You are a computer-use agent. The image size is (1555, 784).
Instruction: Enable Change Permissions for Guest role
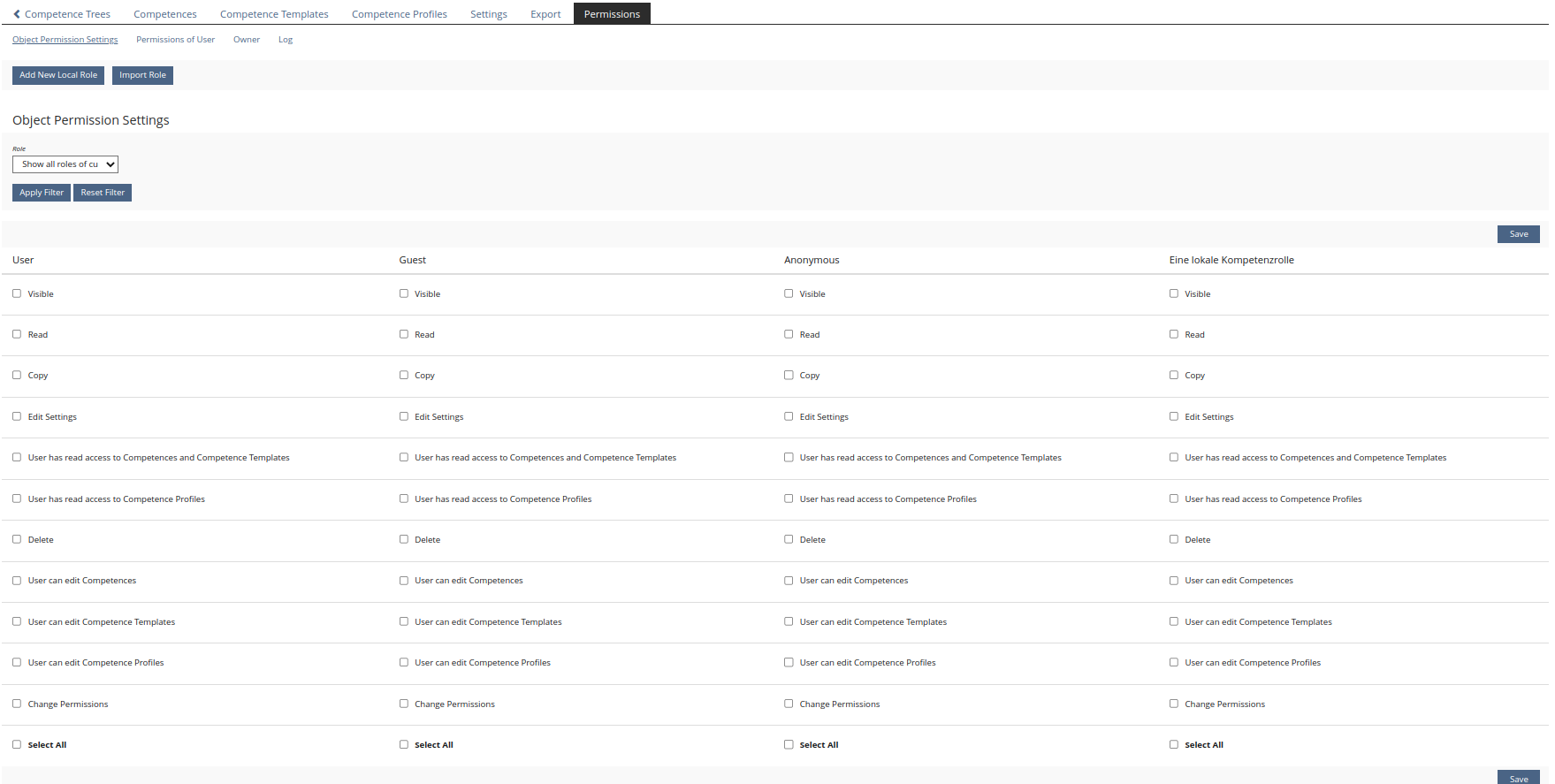(404, 704)
